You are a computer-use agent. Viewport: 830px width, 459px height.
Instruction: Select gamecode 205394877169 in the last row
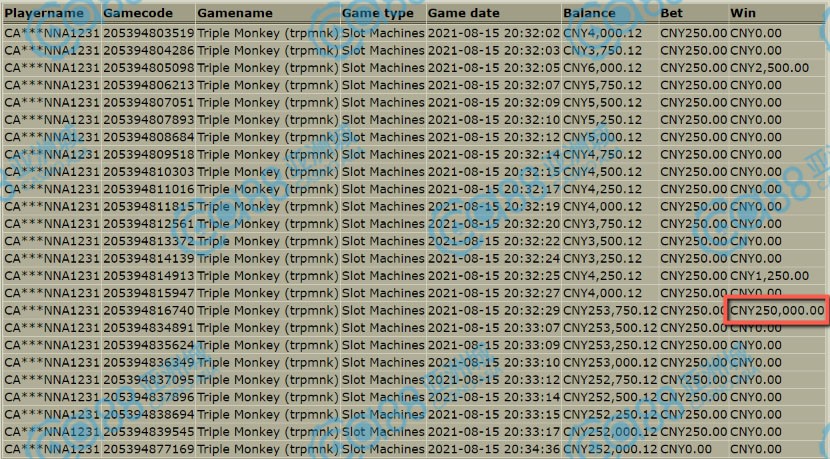coord(149,450)
